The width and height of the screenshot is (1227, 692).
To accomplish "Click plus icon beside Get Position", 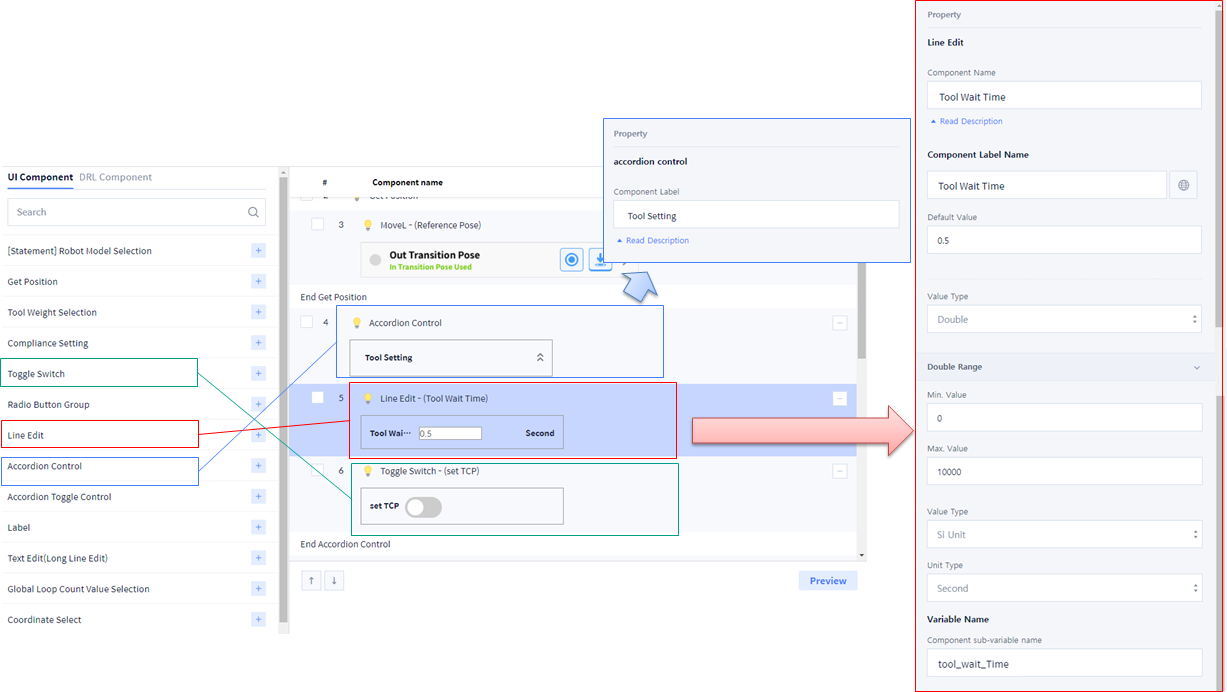I will click(x=258, y=282).
